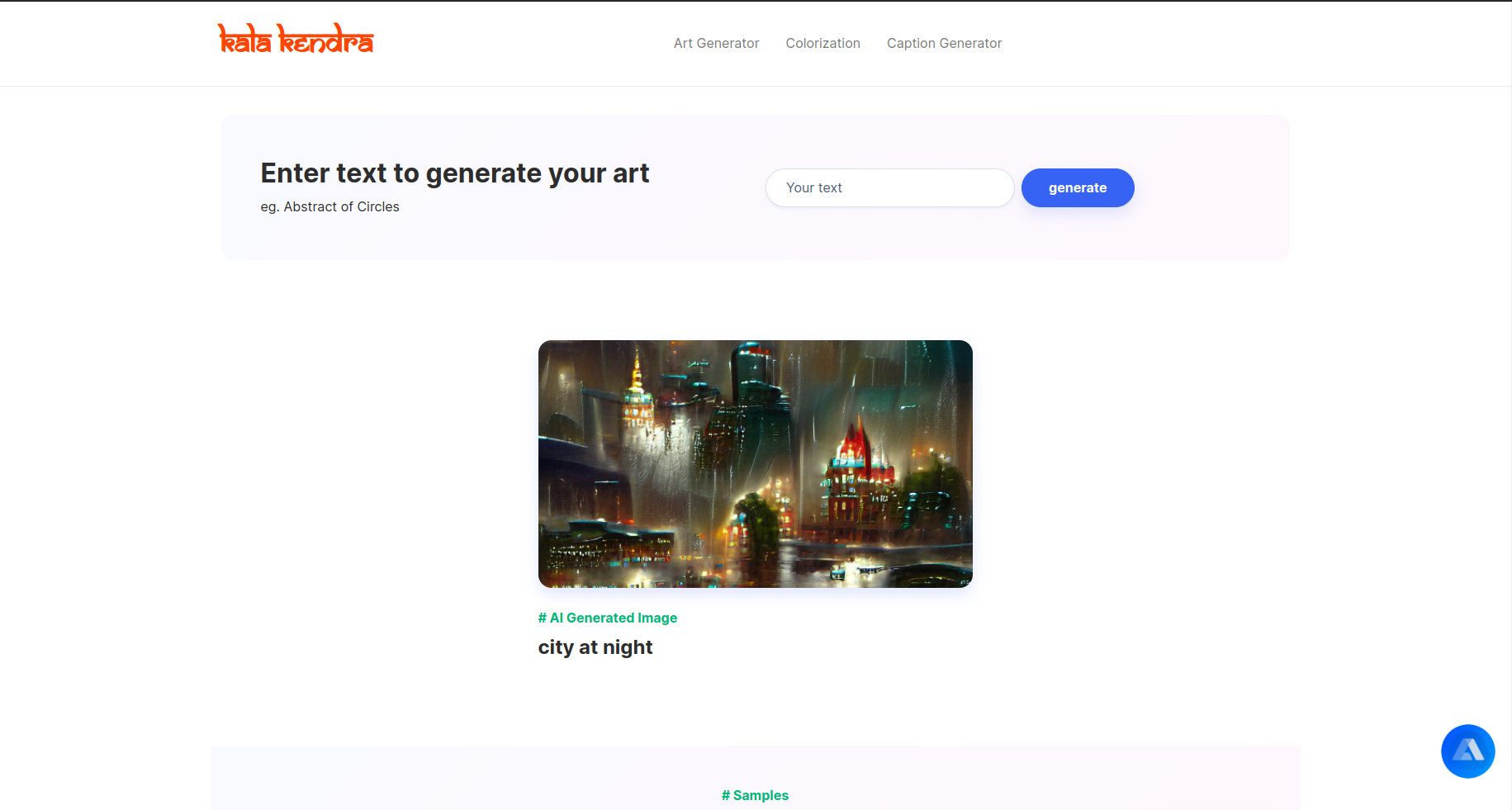Open the generated city artwork image
Viewport: 1512px width, 810px height.
pyautogui.click(x=755, y=463)
